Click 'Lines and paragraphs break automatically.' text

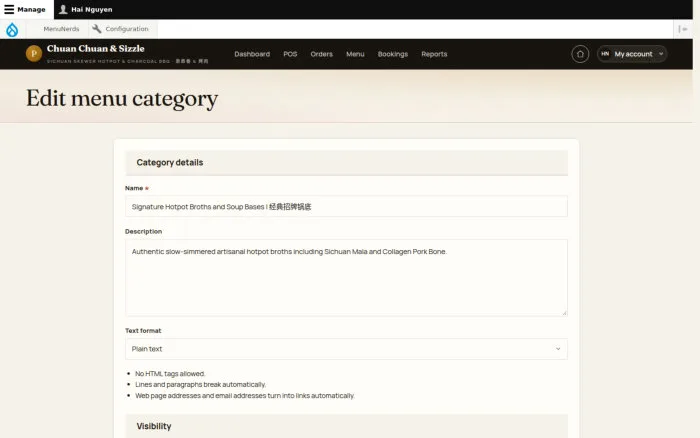(200, 384)
